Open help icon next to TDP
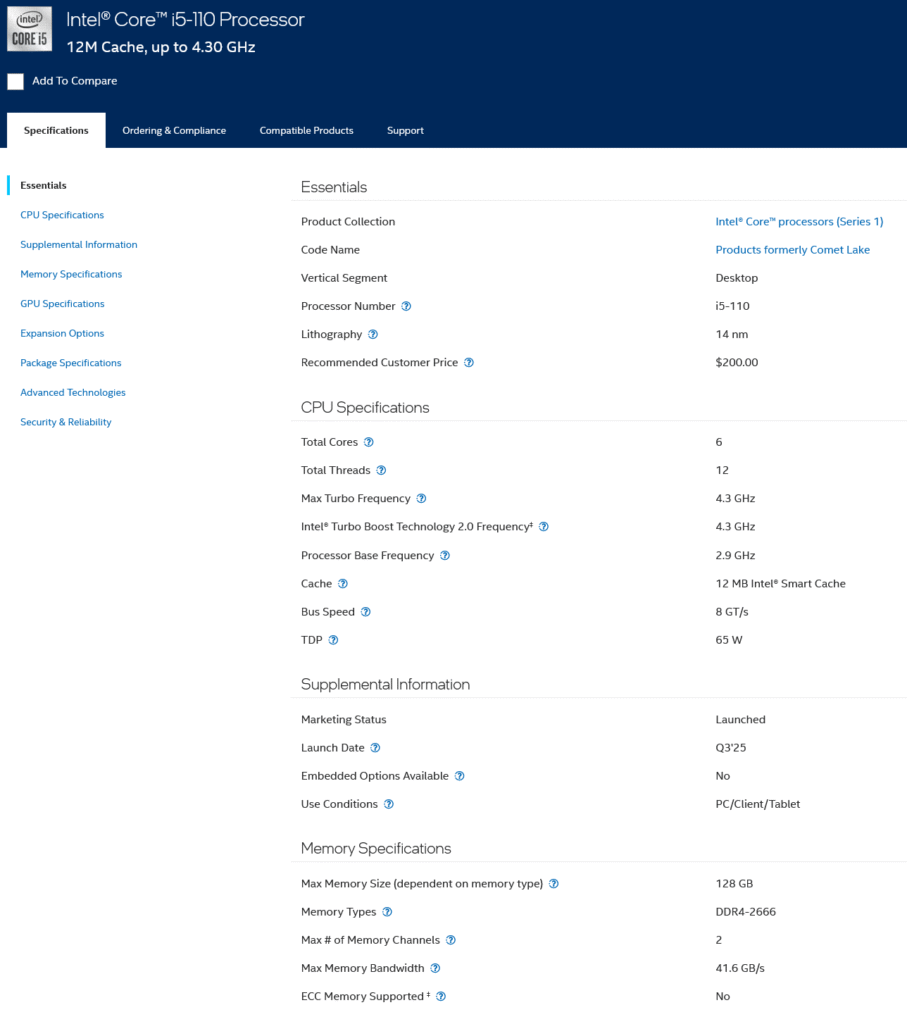 334,640
